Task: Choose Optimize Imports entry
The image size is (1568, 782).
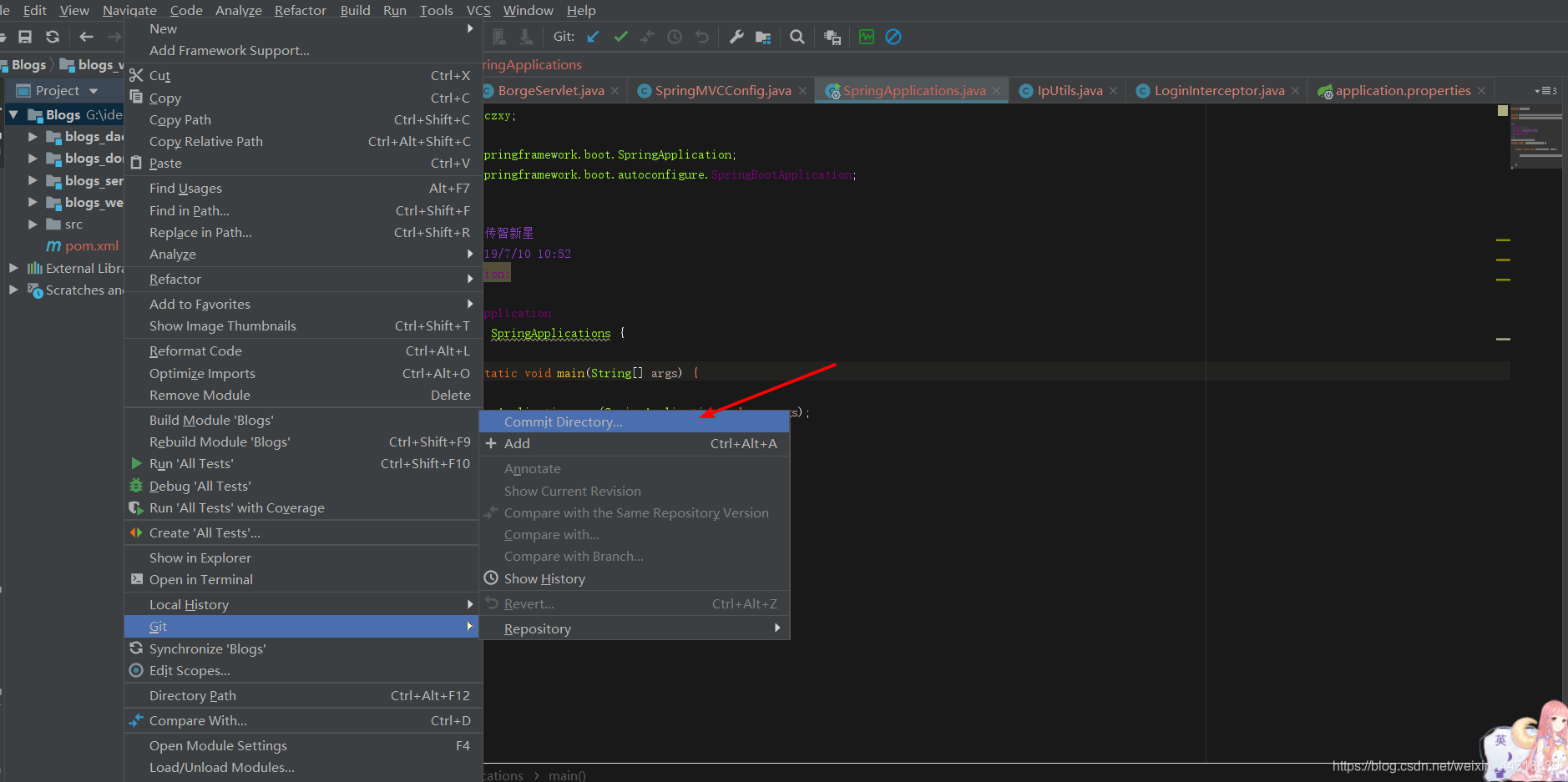Action: coord(303,373)
